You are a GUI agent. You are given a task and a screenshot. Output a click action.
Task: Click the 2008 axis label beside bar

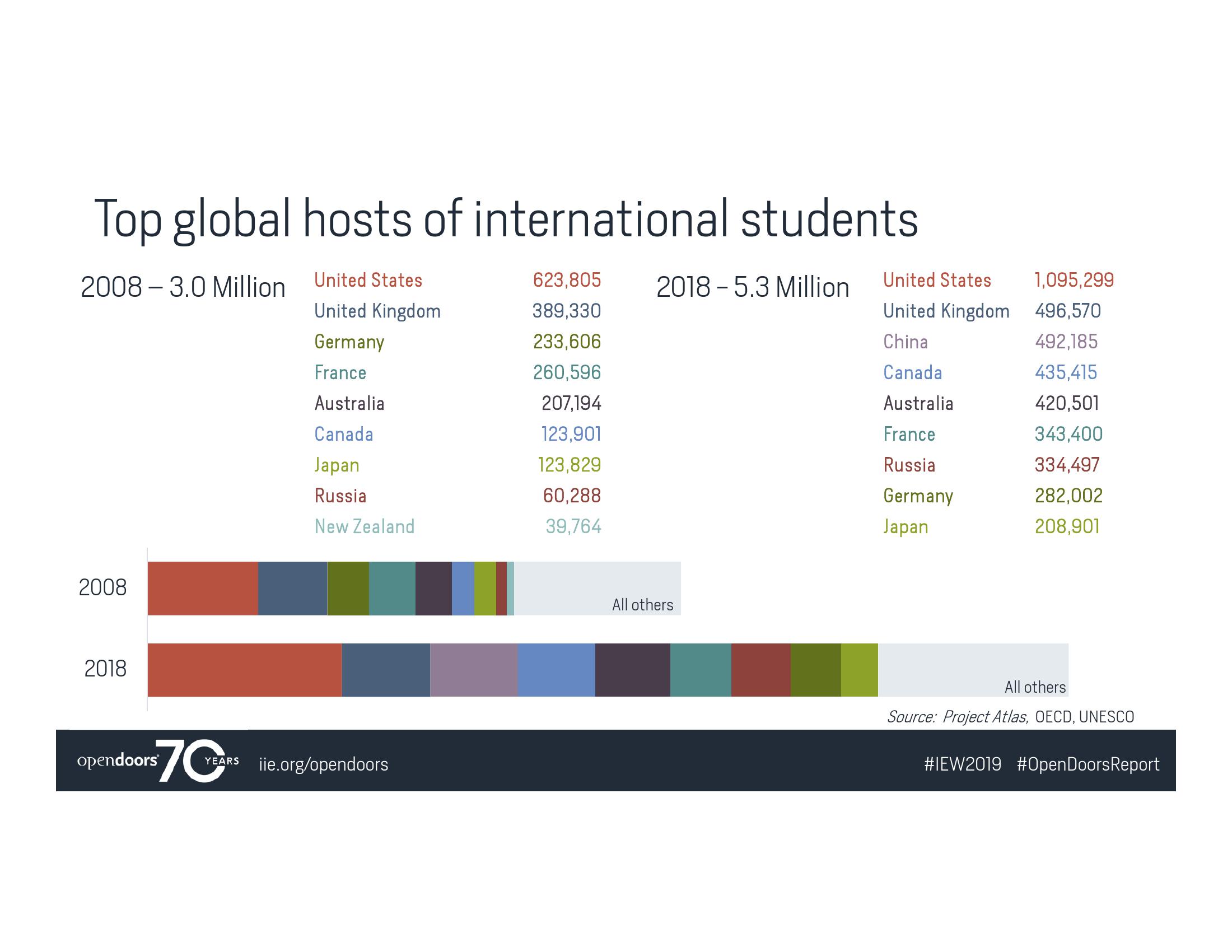(102, 588)
